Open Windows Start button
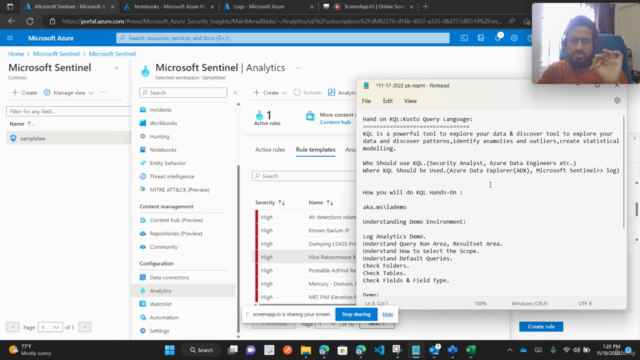640x360 pixels. coord(169,350)
